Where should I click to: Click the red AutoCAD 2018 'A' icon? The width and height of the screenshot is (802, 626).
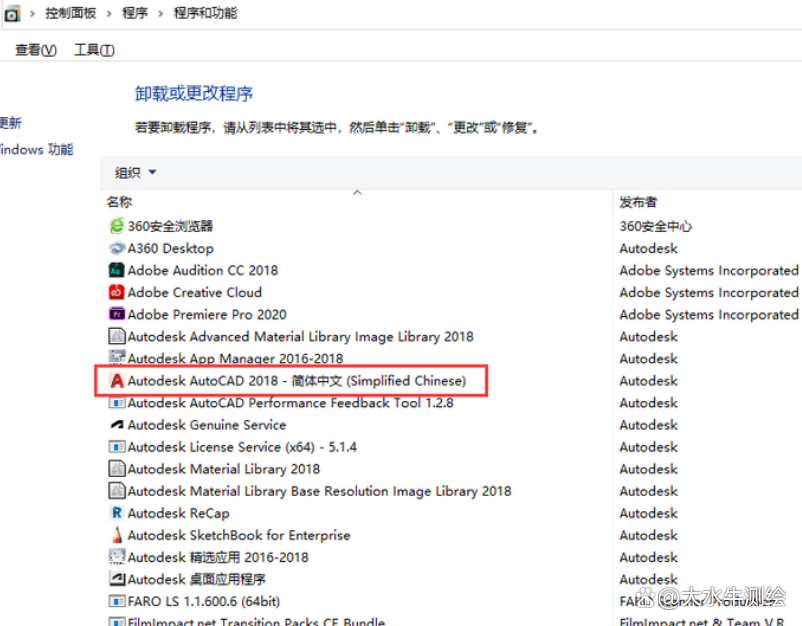coord(117,381)
